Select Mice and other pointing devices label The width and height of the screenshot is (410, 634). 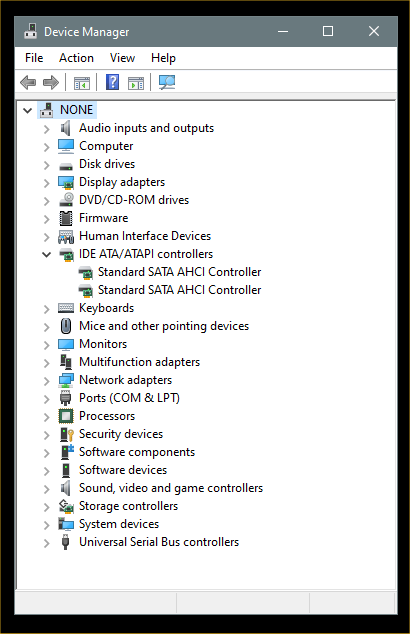tap(164, 326)
